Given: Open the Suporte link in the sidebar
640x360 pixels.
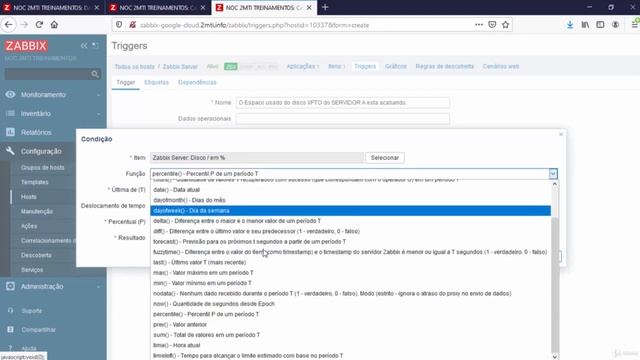Looking at the screenshot, I should pyautogui.click(x=31, y=311).
